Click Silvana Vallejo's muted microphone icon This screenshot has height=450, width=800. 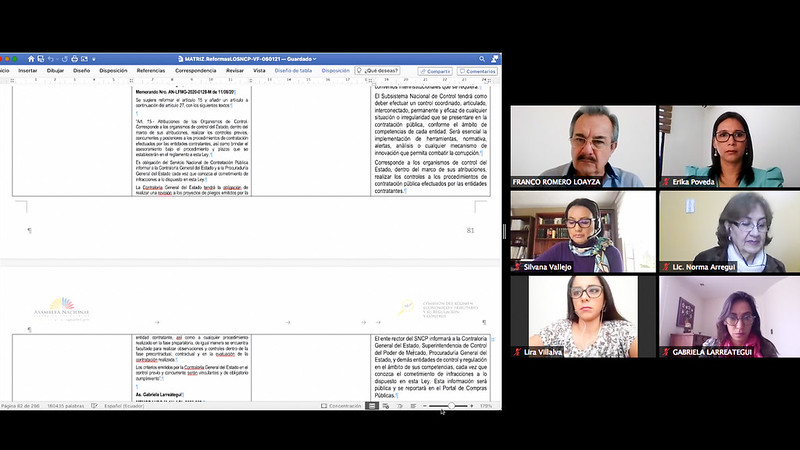pyautogui.click(x=517, y=267)
